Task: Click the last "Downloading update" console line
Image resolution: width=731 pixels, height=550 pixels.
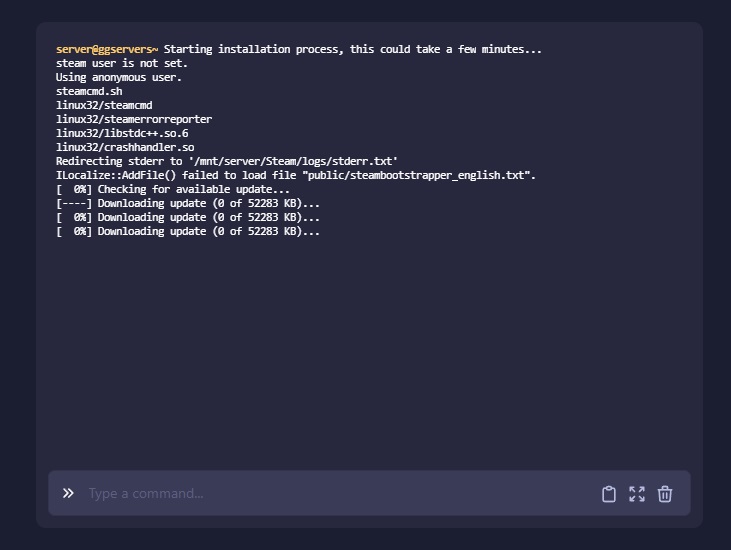Action: coord(188,231)
